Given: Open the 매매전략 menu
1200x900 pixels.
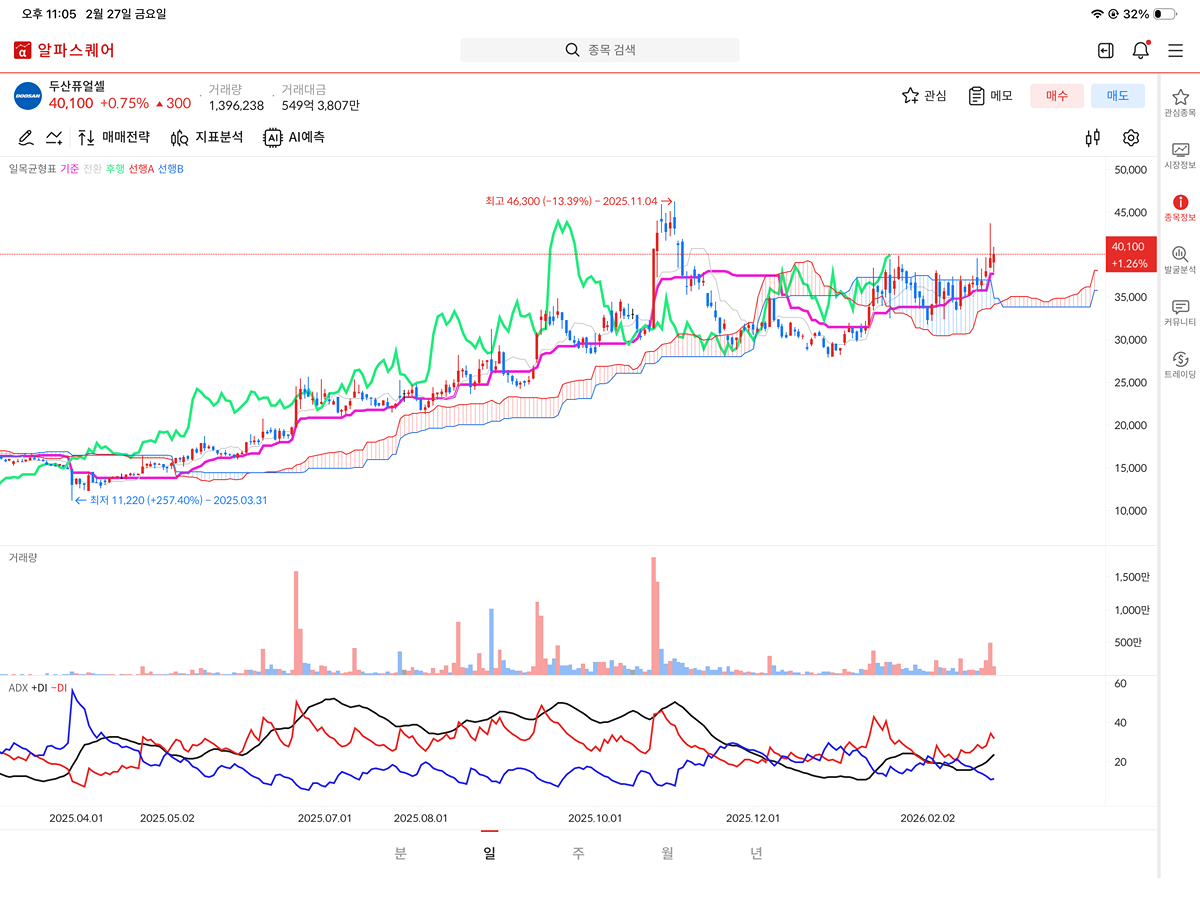Looking at the screenshot, I should pyautogui.click(x=114, y=138).
